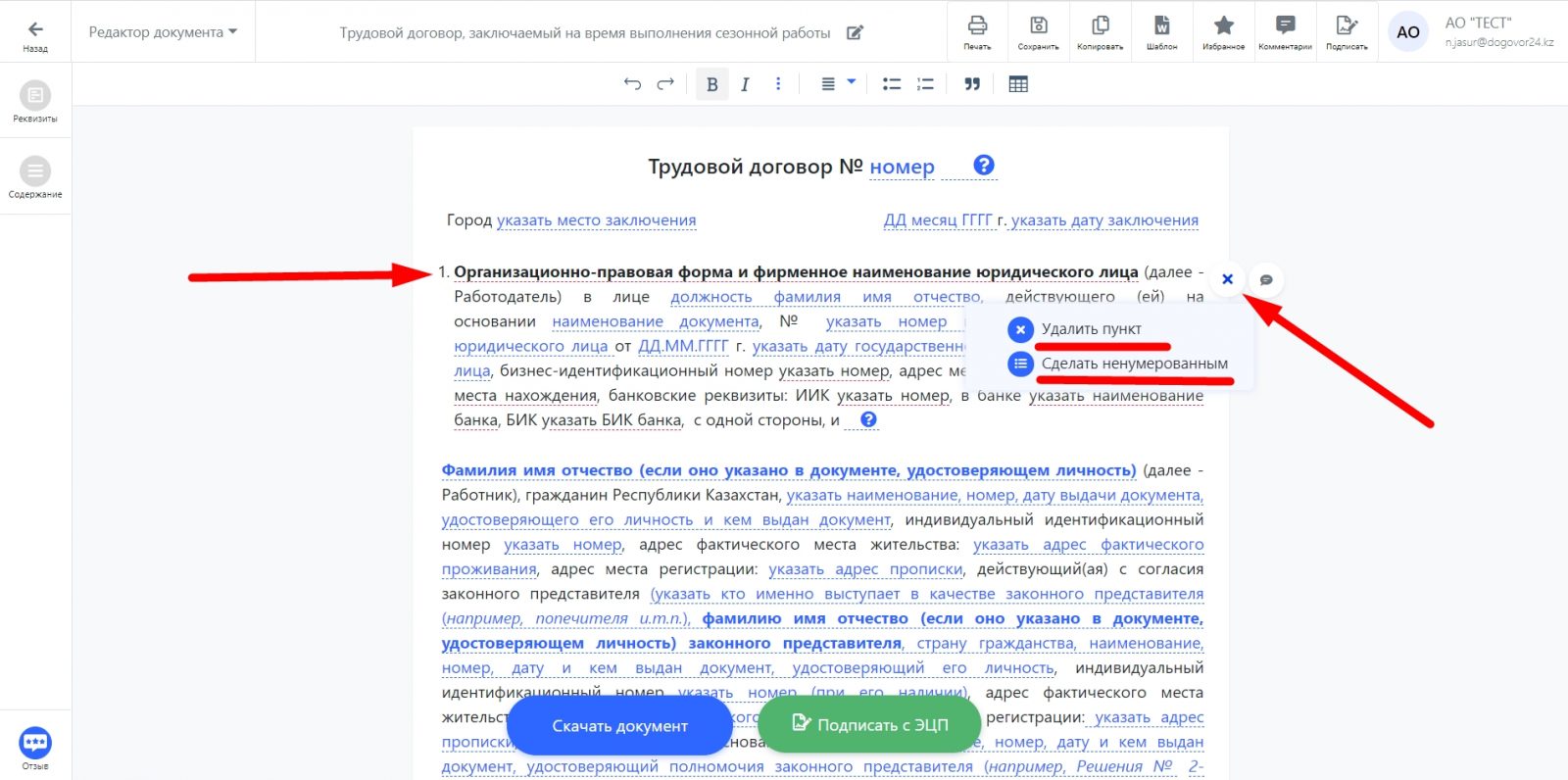Fill in указать место заключения field
1568x780 pixels.
(x=596, y=220)
